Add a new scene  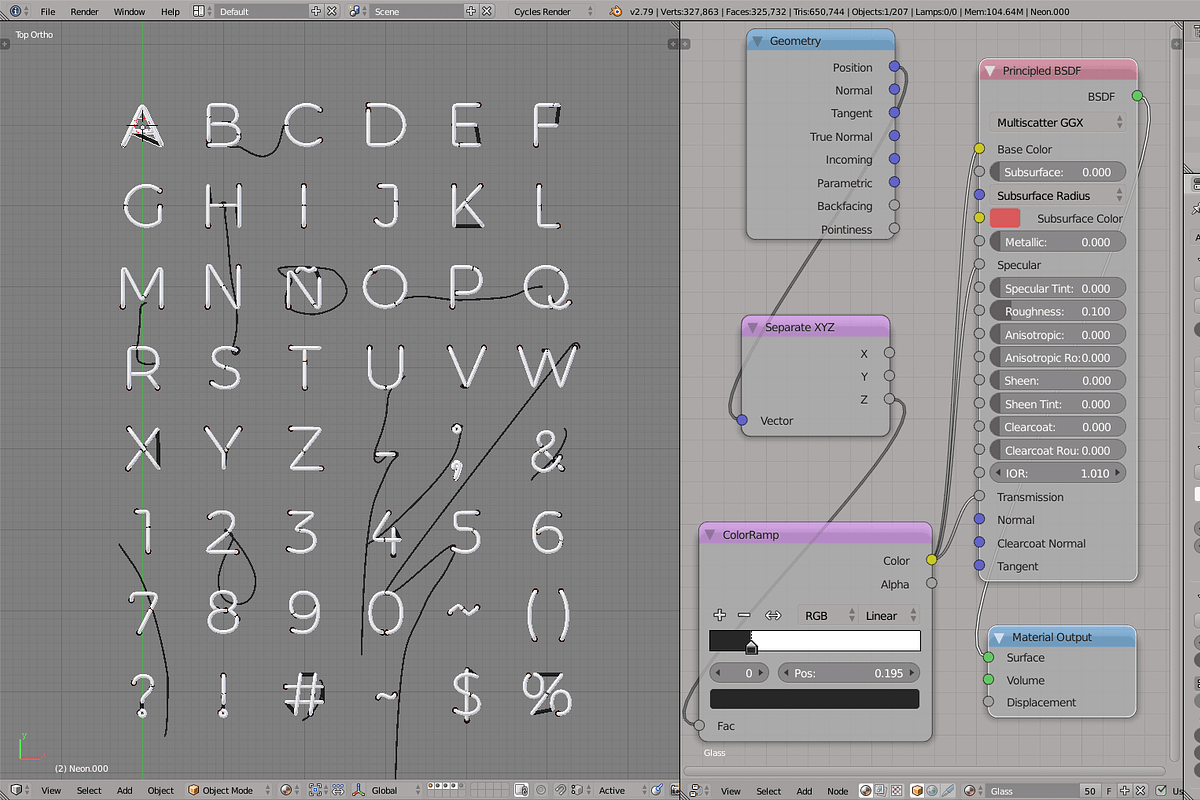pos(471,11)
